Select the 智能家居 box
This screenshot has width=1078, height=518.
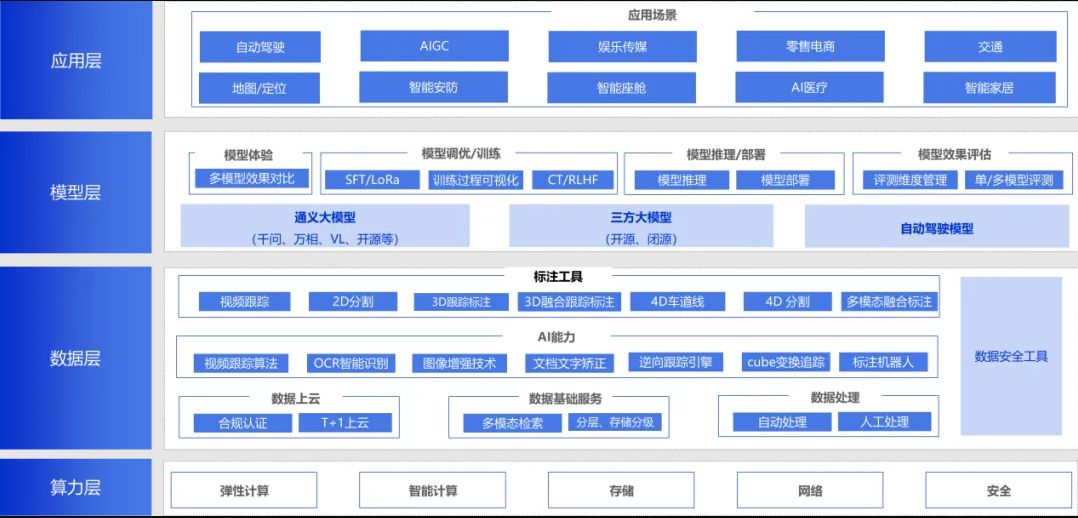click(x=989, y=87)
